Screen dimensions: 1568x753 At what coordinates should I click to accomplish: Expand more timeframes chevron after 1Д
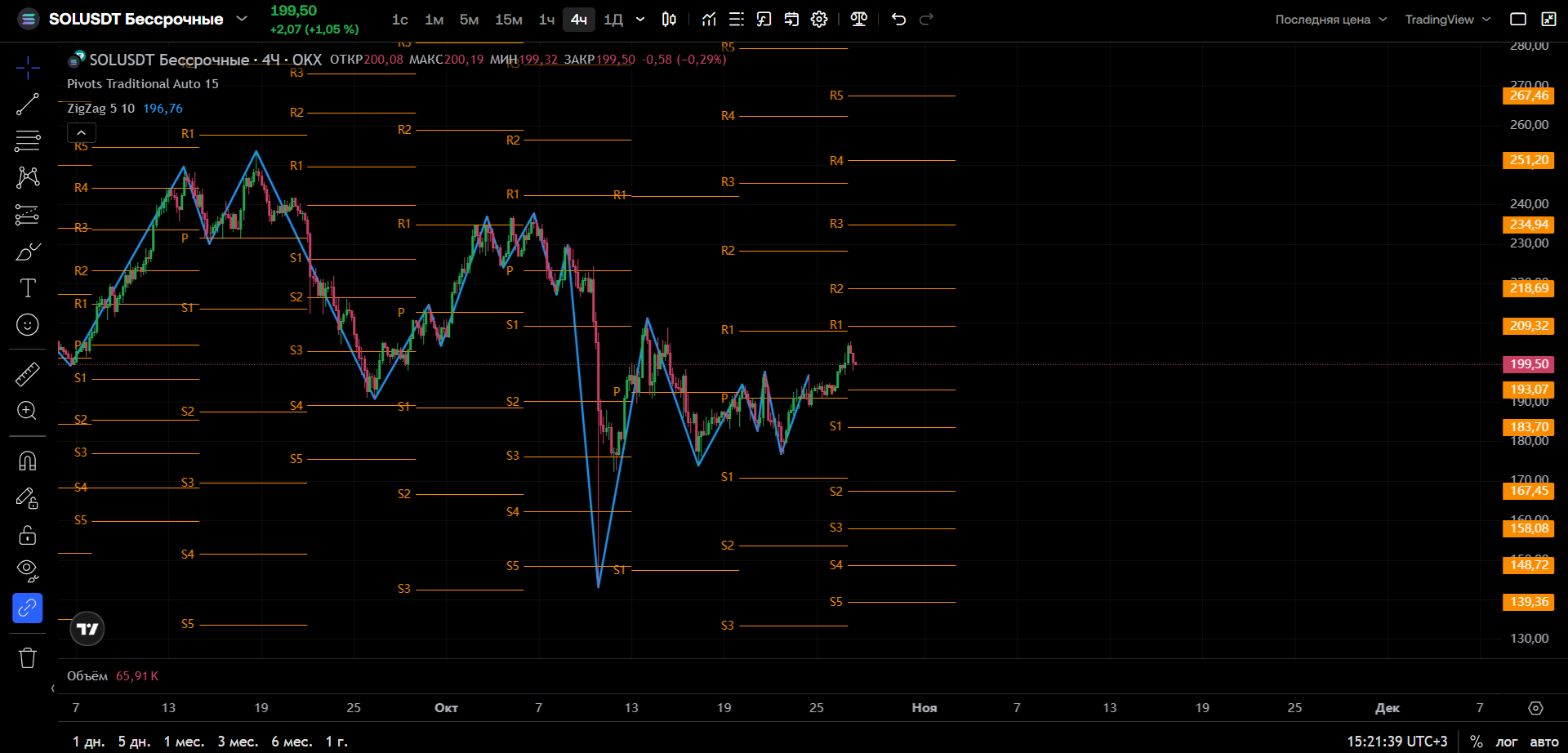point(640,20)
